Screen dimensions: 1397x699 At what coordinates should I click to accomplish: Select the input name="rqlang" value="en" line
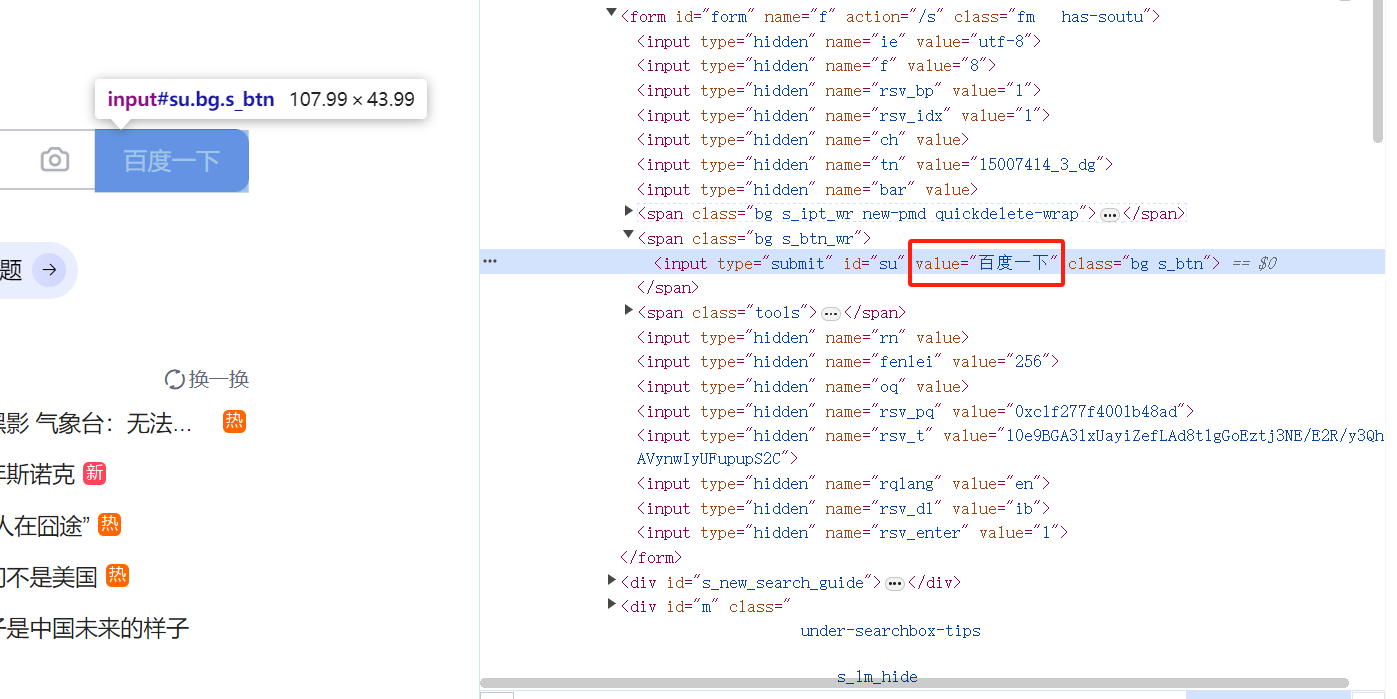point(843,484)
